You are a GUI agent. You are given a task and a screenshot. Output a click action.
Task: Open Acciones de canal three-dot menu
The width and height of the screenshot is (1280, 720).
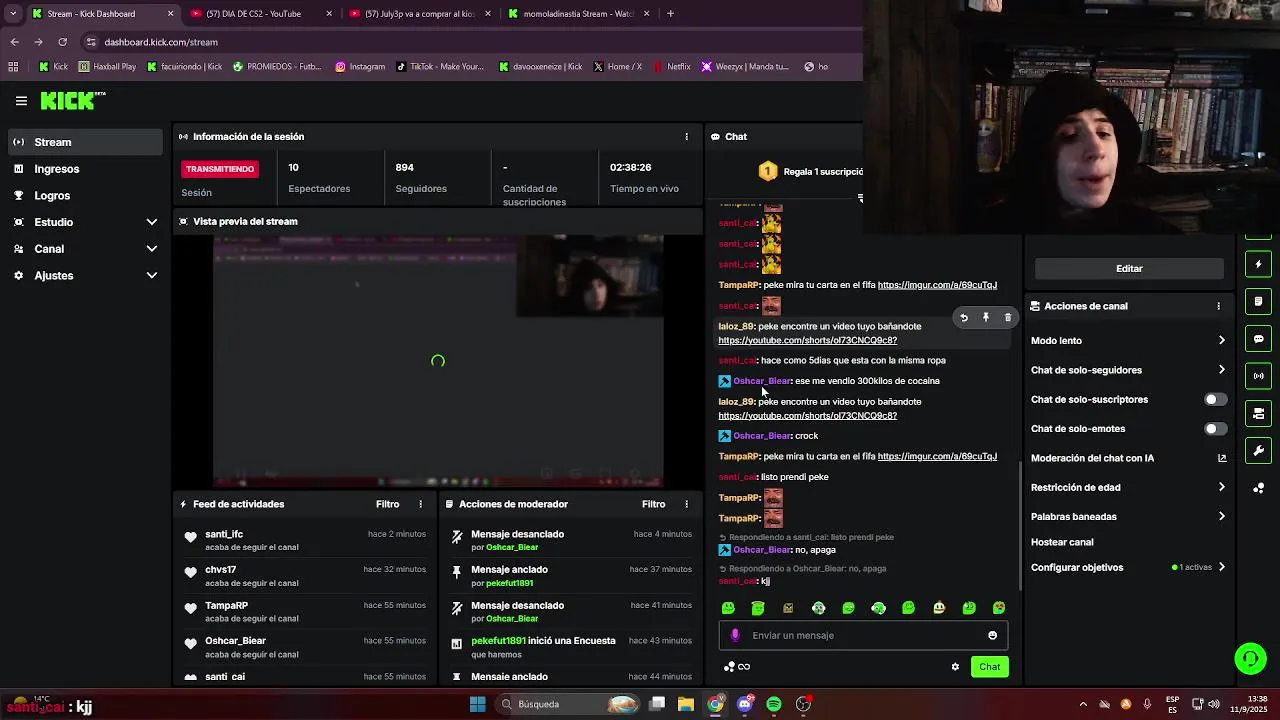point(1218,306)
